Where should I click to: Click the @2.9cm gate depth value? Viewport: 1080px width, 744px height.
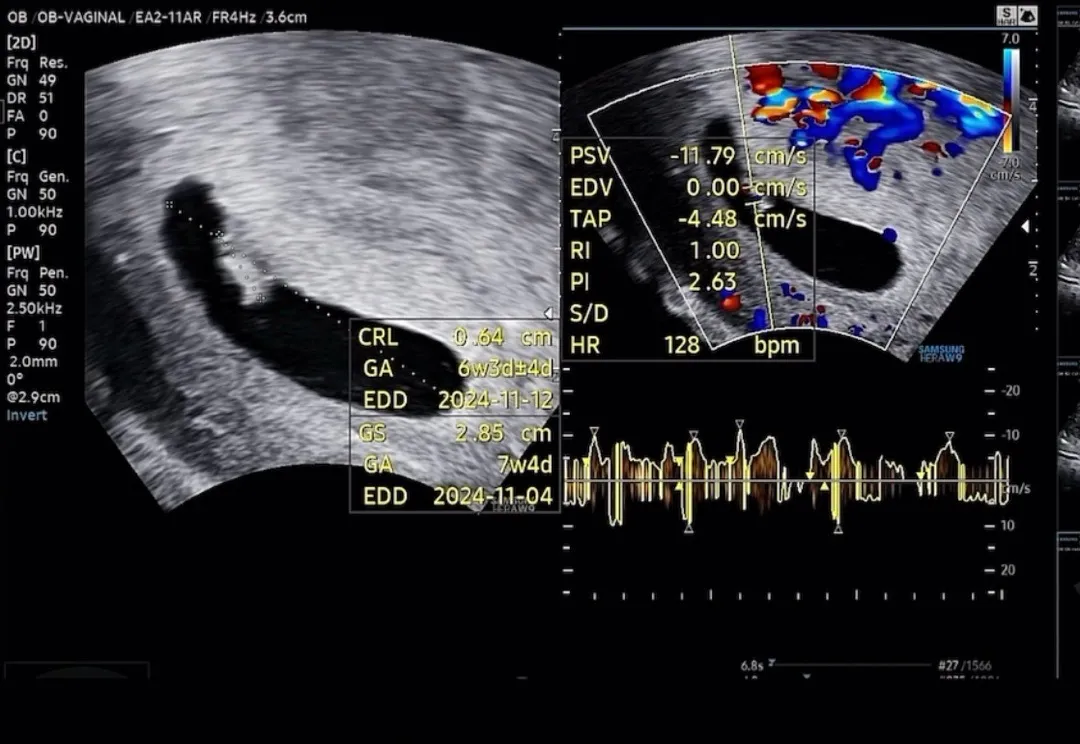(33, 397)
